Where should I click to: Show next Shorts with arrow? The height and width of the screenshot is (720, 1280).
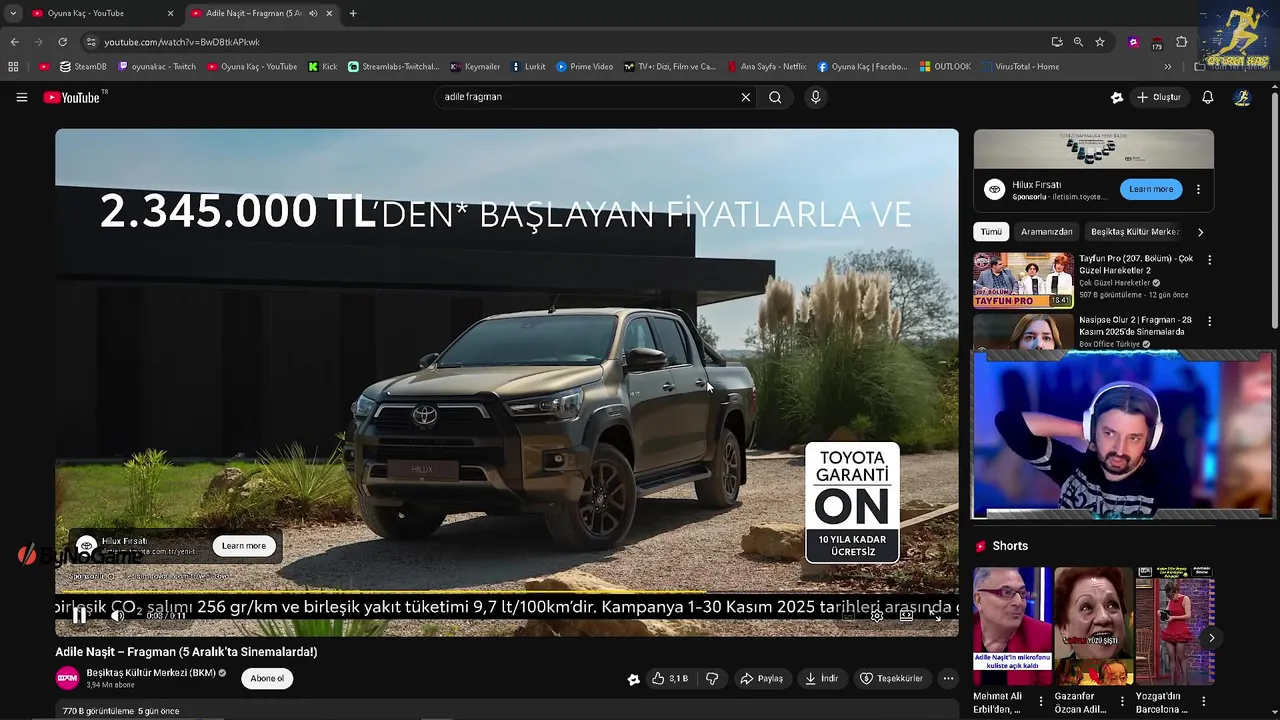(x=1211, y=638)
